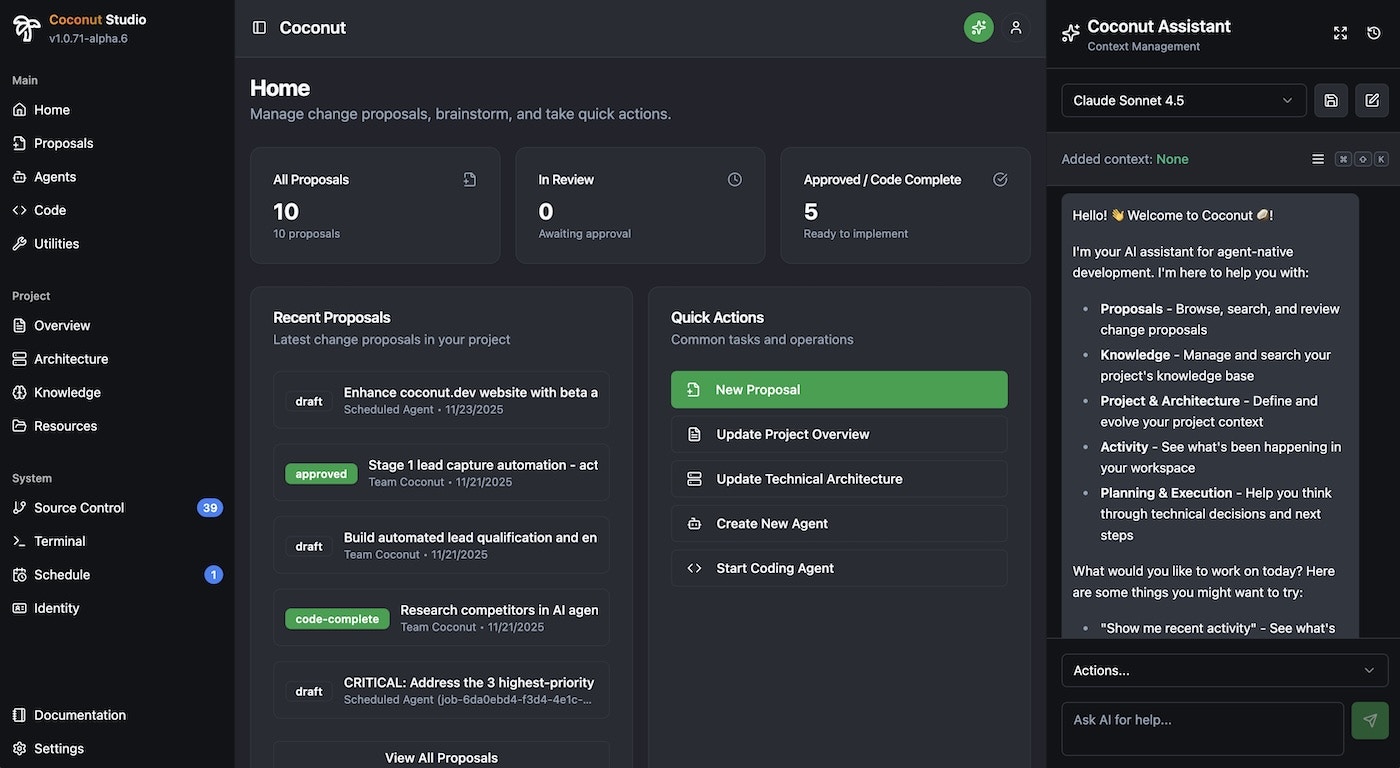This screenshot has width=1400, height=768.
Task: Open the added context list menu icon
Action: pos(1318,159)
